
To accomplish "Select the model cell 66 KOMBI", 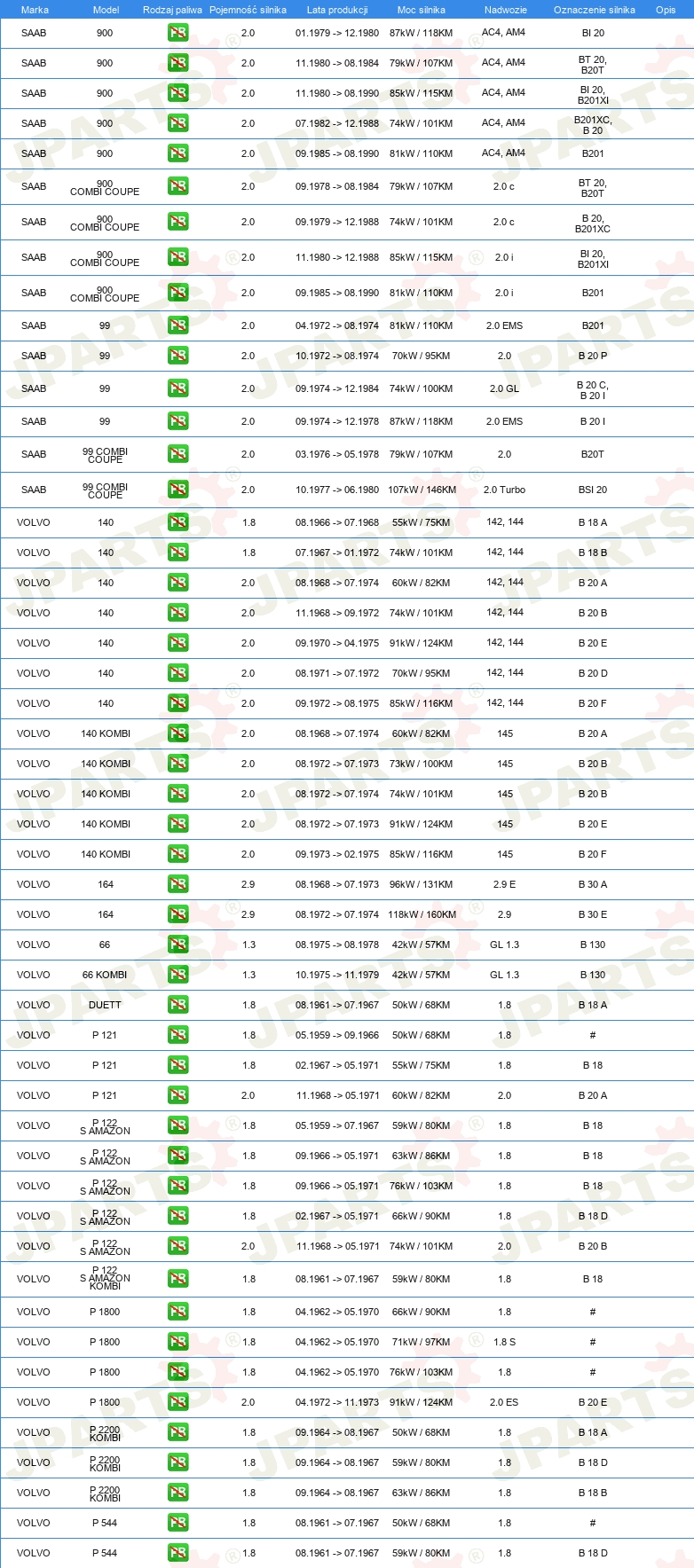I will 105,975.
